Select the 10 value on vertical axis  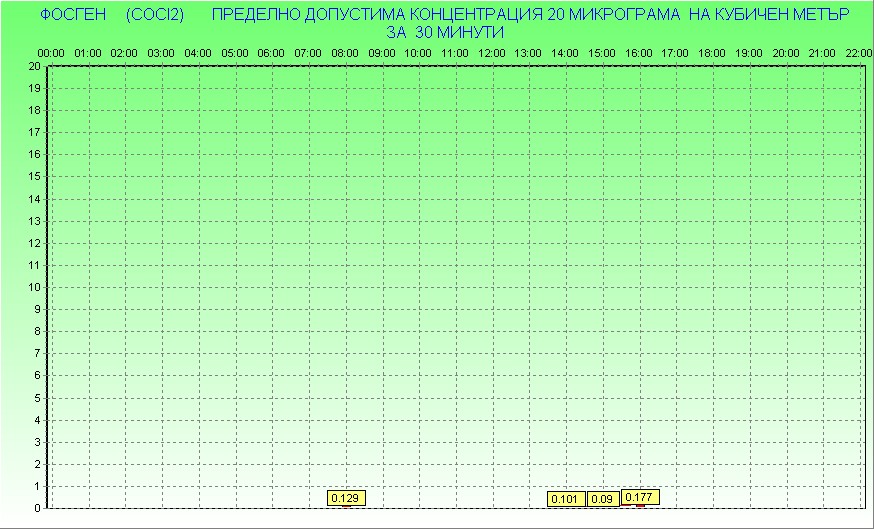34,287
